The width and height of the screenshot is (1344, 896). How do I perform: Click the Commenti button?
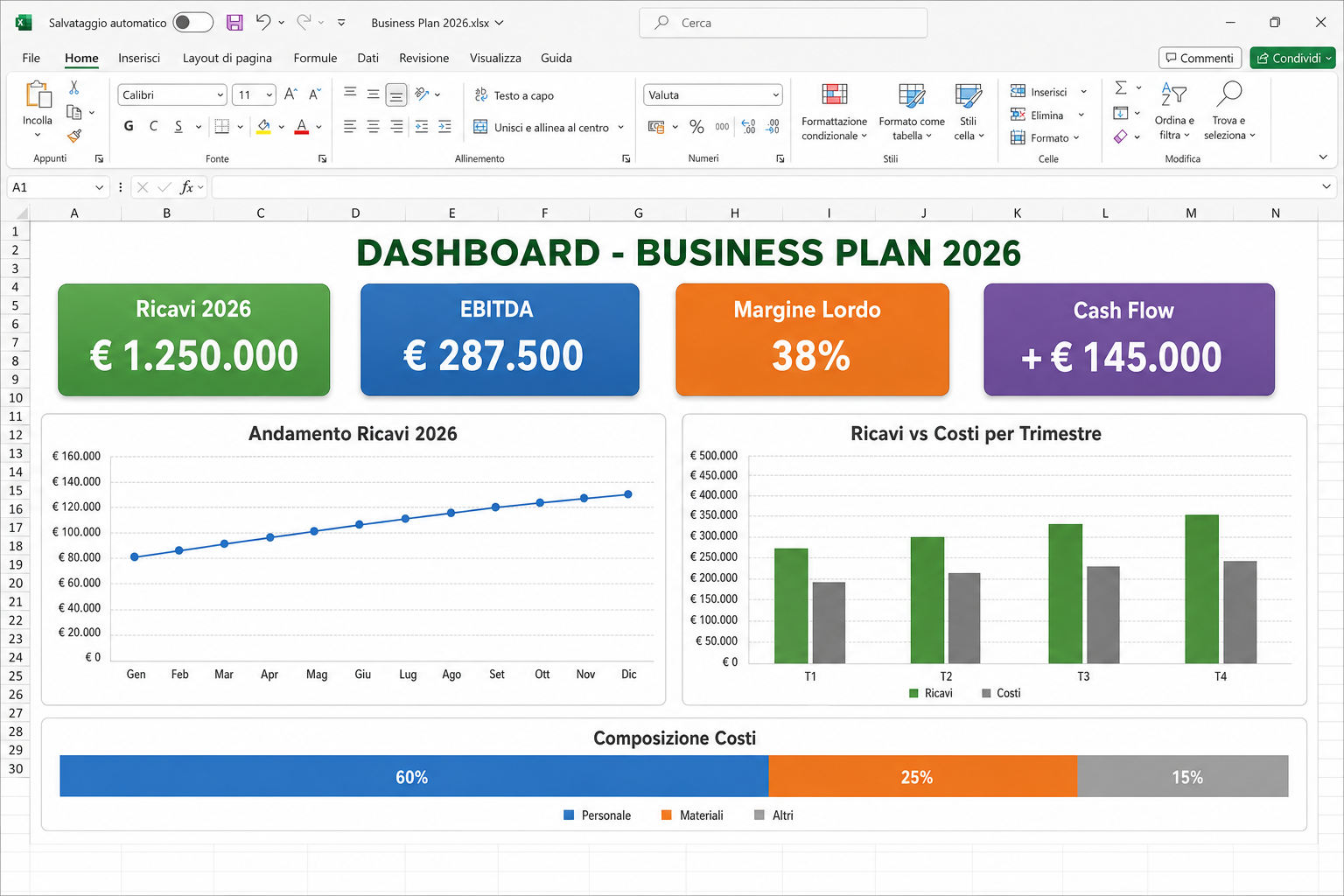1200,58
